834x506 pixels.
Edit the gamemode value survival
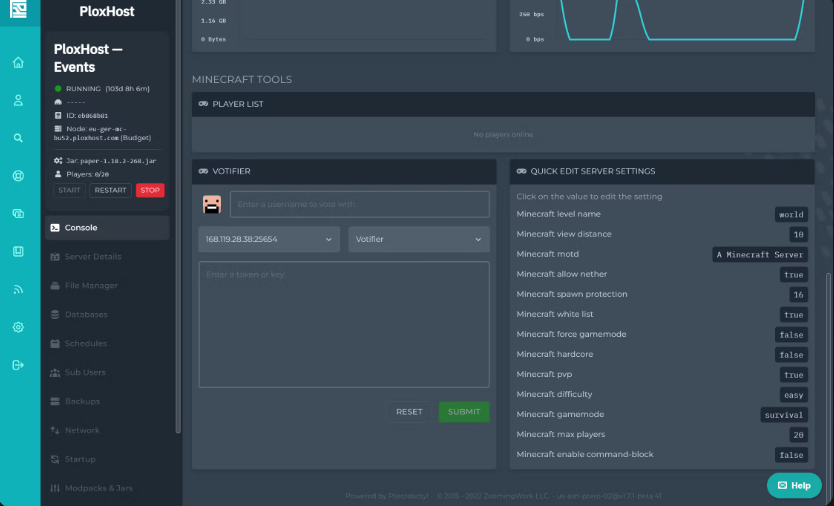784,415
